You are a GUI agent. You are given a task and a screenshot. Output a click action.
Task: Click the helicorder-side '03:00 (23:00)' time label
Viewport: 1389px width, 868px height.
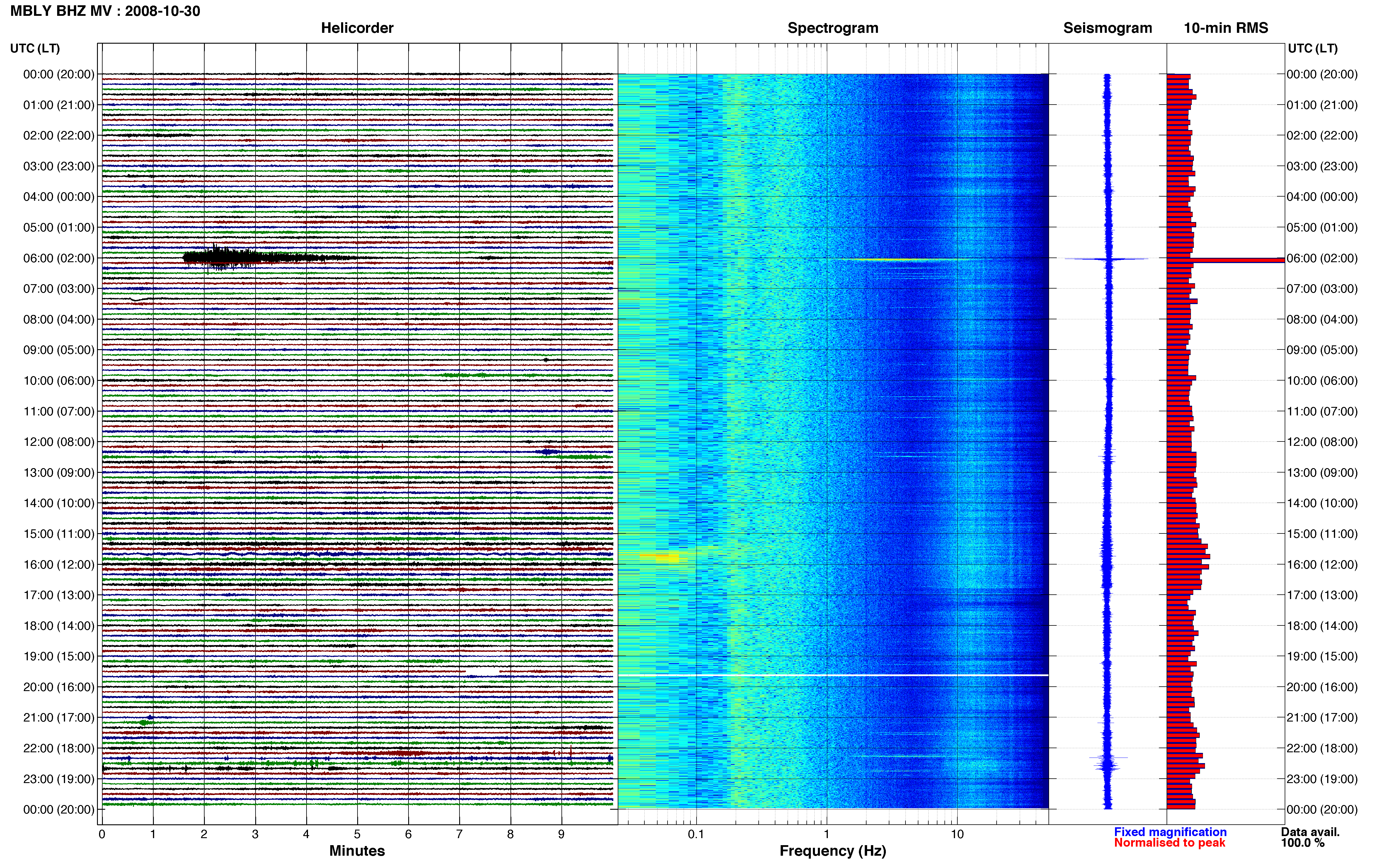click(59, 166)
